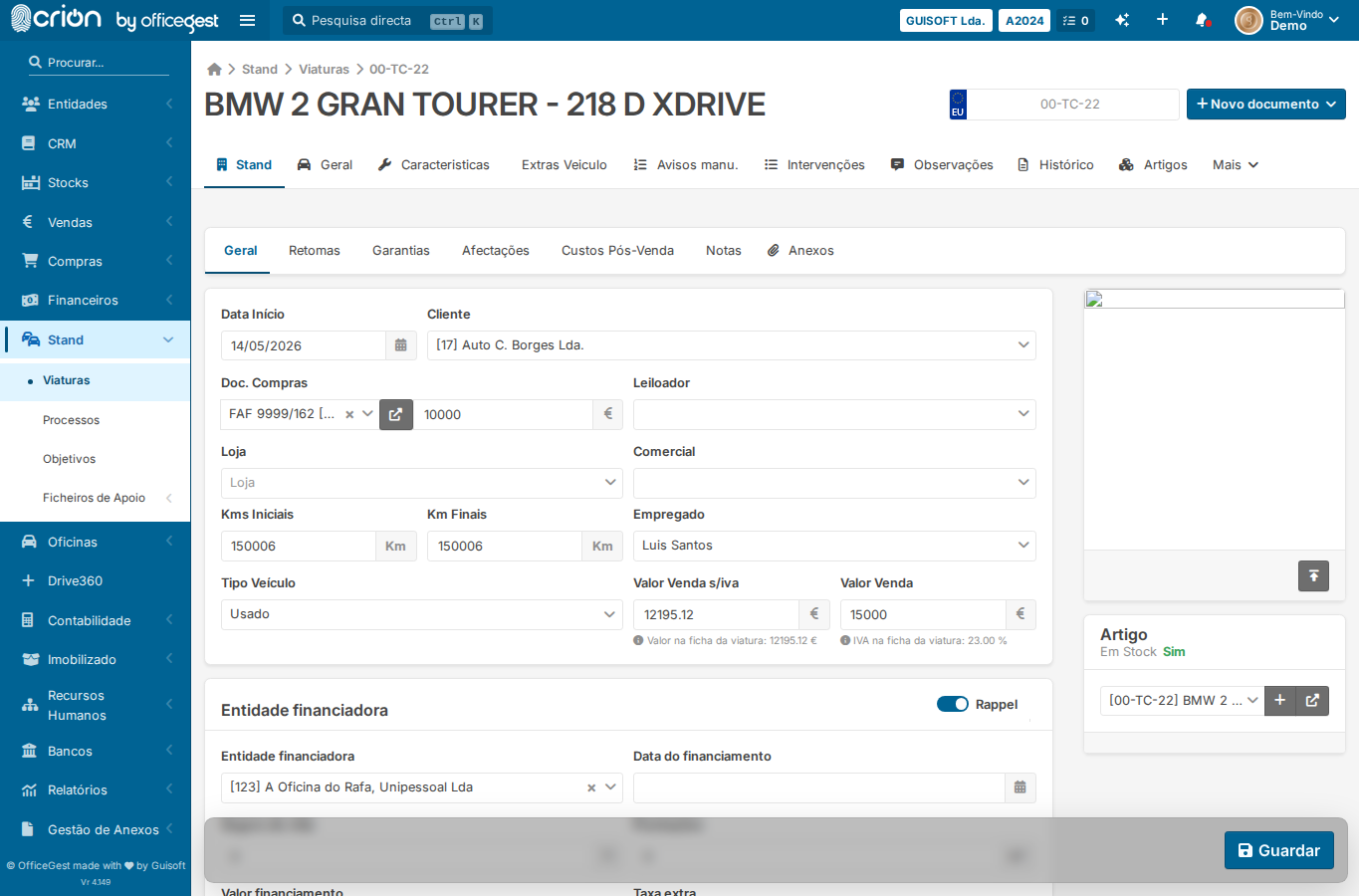Open the Custos Pós-Venda sub-tab
Viewport: 1359px width, 896px height.
click(617, 251)
